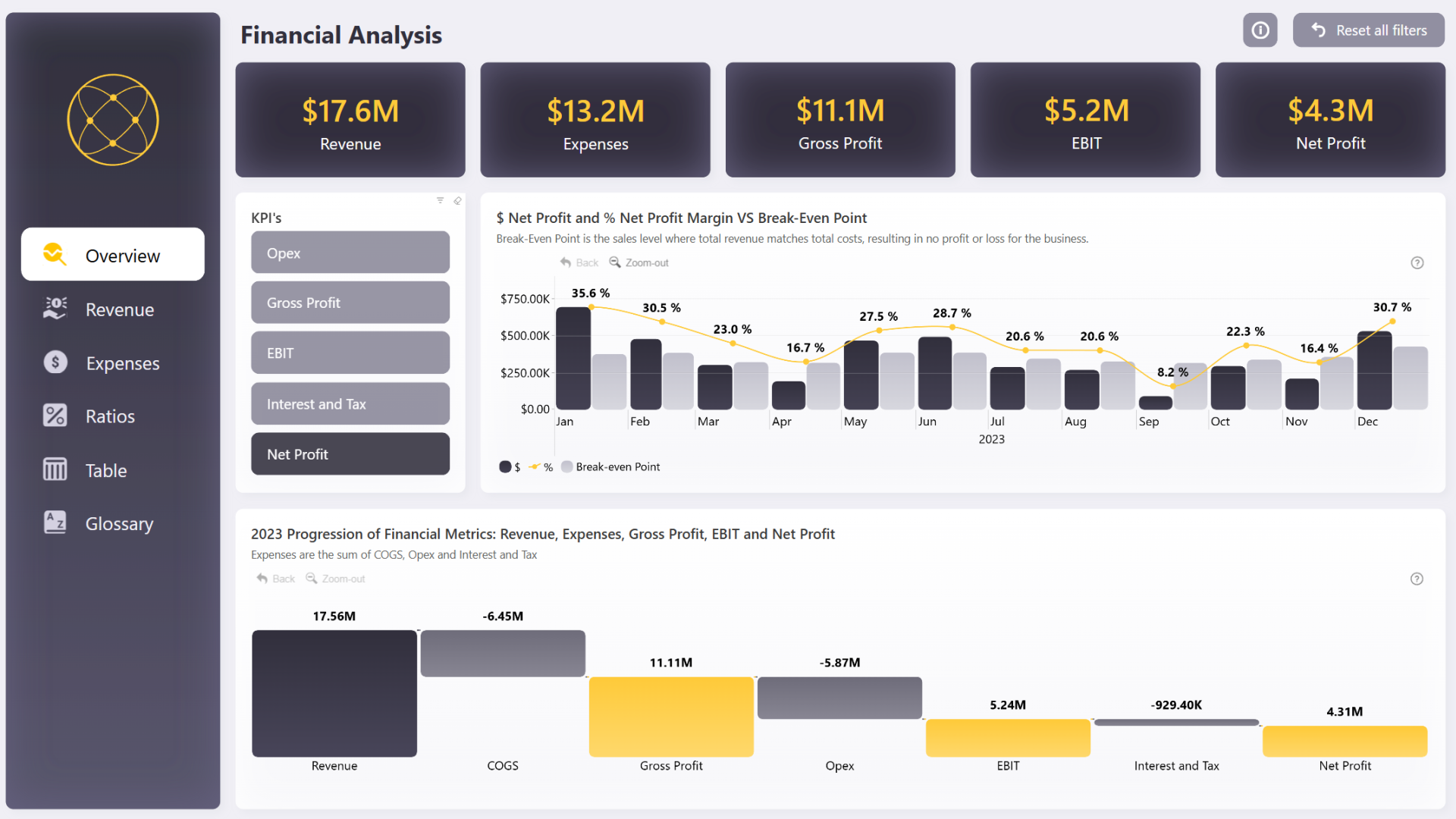Click the company logo at sidebar top
This screenshot has height=819, width=1456.
point(112,120)
